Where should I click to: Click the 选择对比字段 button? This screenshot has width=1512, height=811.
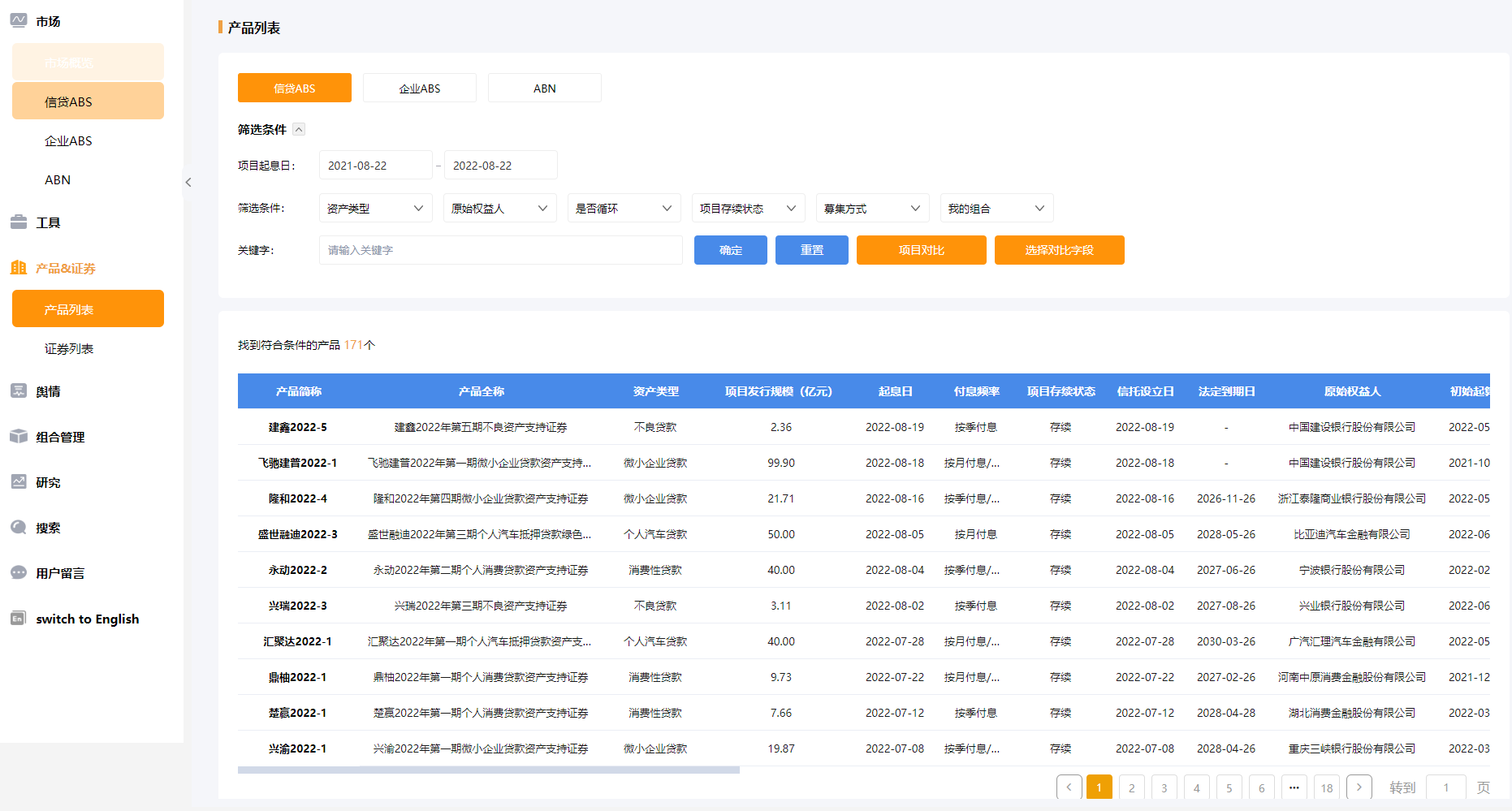click(1060, 250)
